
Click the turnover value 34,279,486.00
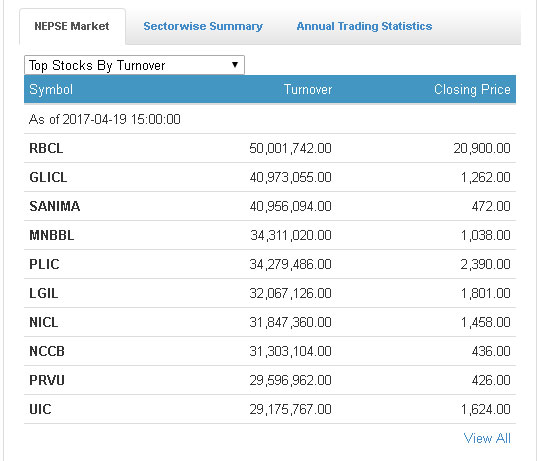coord(290,264)
